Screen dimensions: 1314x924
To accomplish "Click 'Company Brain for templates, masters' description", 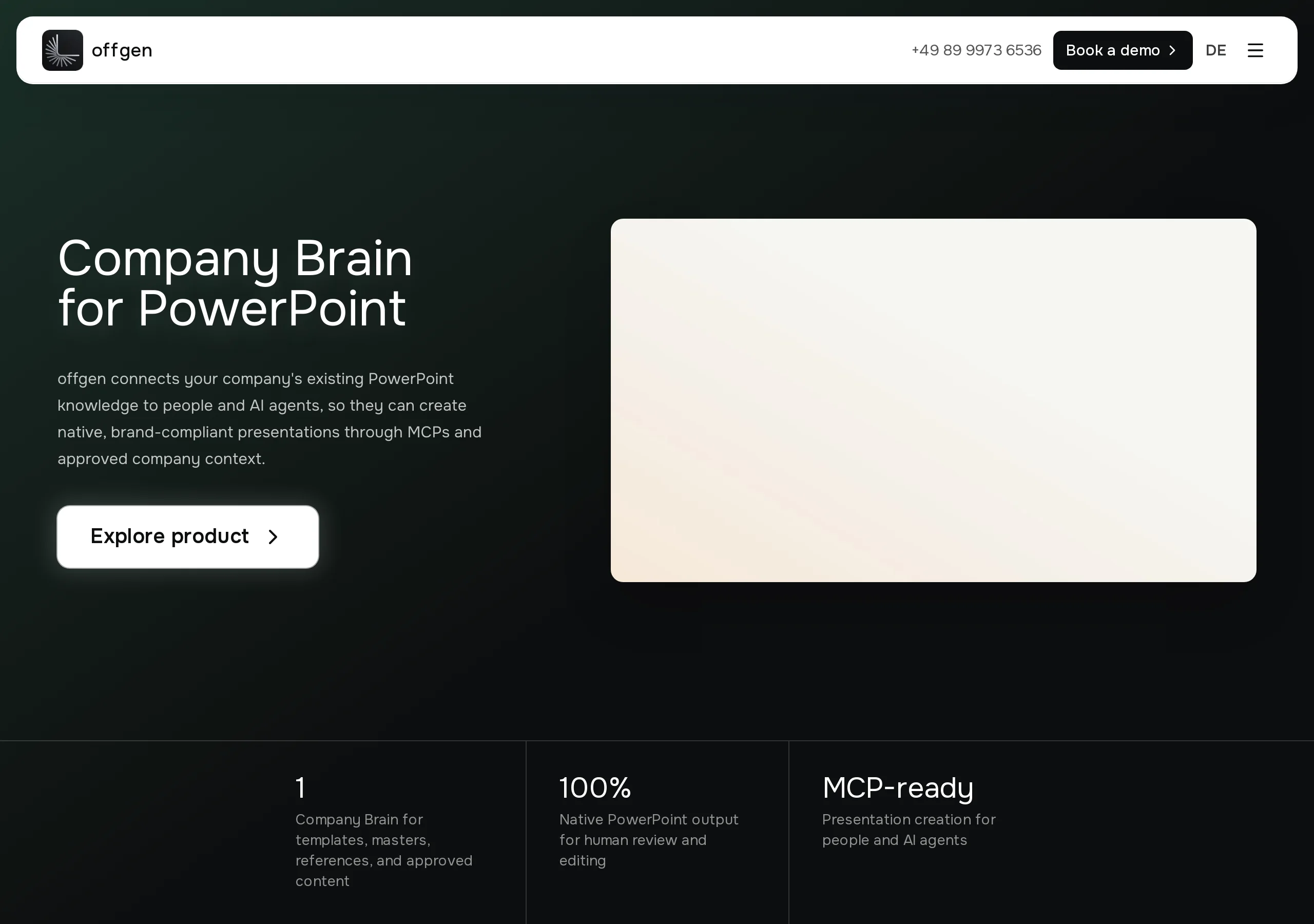I will point(384,850).
